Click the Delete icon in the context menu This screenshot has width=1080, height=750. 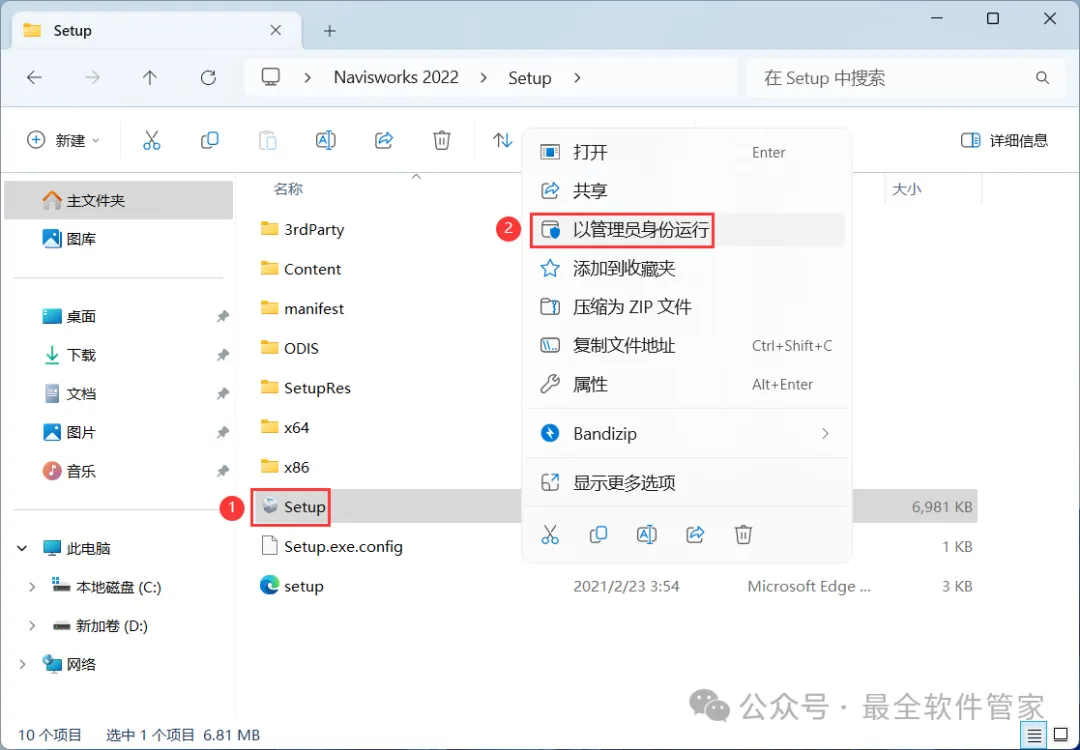point(743,534)
